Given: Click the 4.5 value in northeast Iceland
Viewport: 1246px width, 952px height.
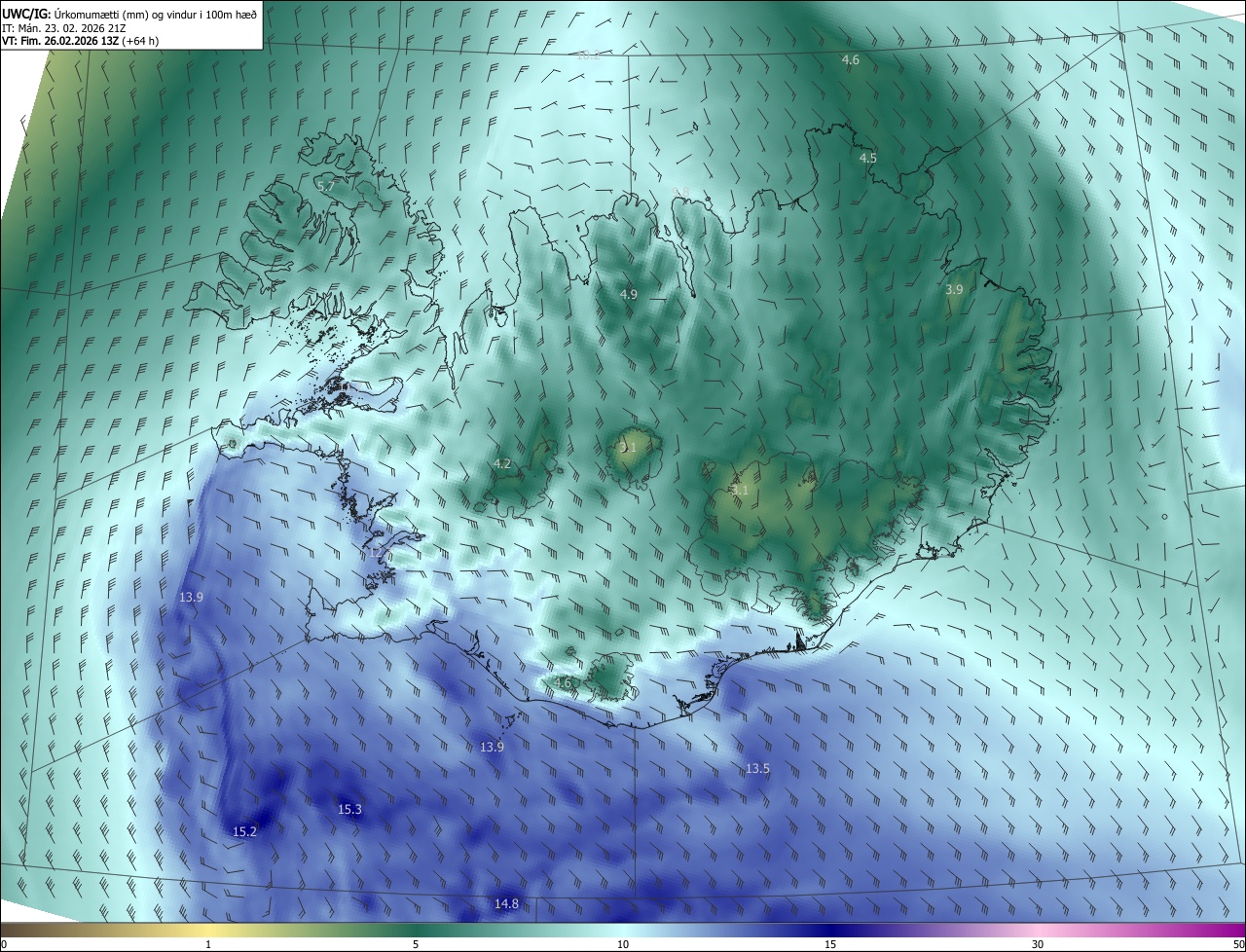Looking at the screenshot, I should click(x=868, y=158).
